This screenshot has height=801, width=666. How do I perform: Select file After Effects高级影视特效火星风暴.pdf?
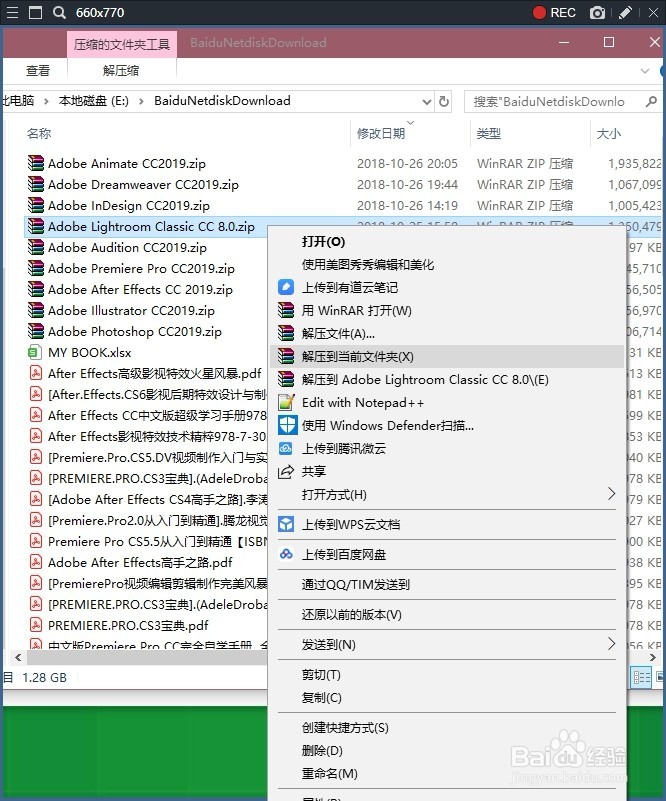click(155, 373)
